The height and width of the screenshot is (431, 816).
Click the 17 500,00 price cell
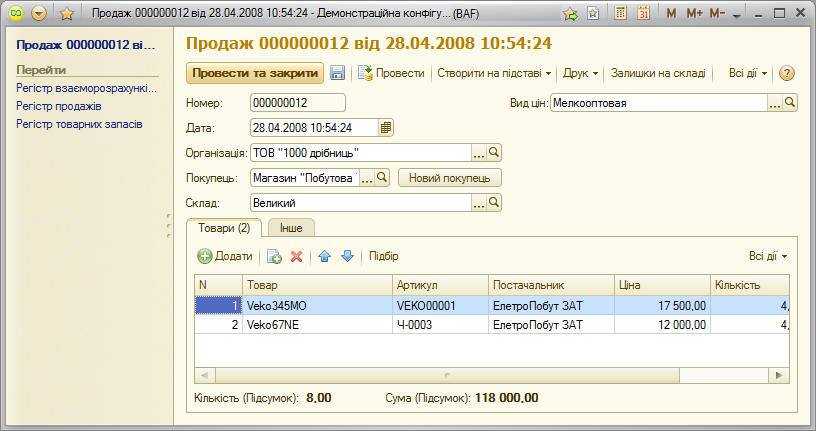tap(662, 306)
